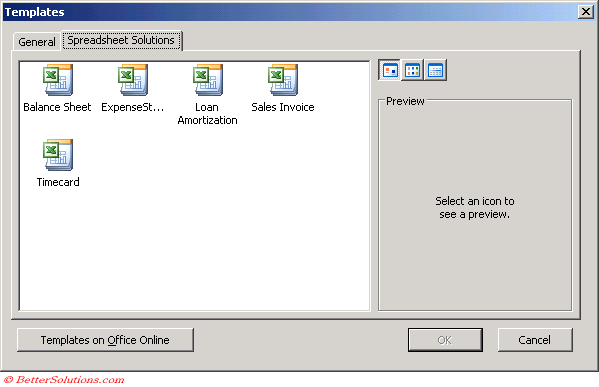Select the ExpenseSt... template icon
Screen dimensions: 599x387
pyautogui.click(x=133, y=80)
